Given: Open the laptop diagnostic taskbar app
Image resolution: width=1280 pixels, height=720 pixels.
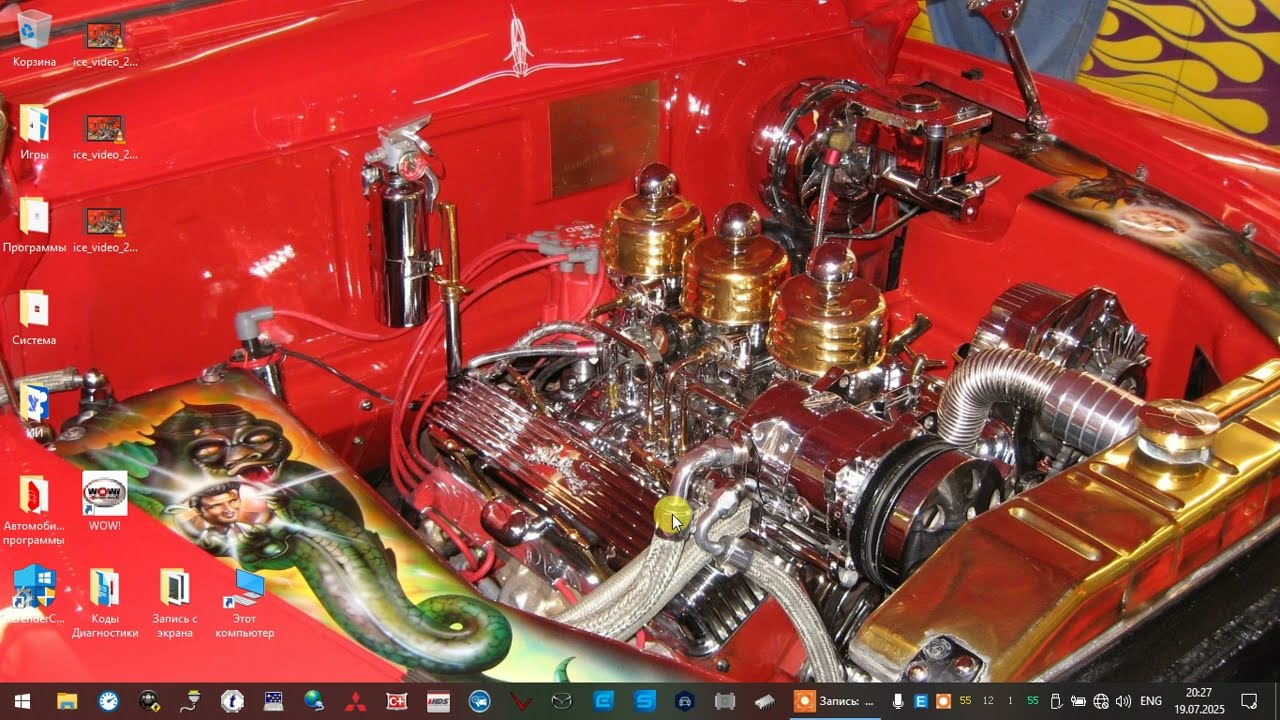Looking at the screenshot, I should (273, 701).
